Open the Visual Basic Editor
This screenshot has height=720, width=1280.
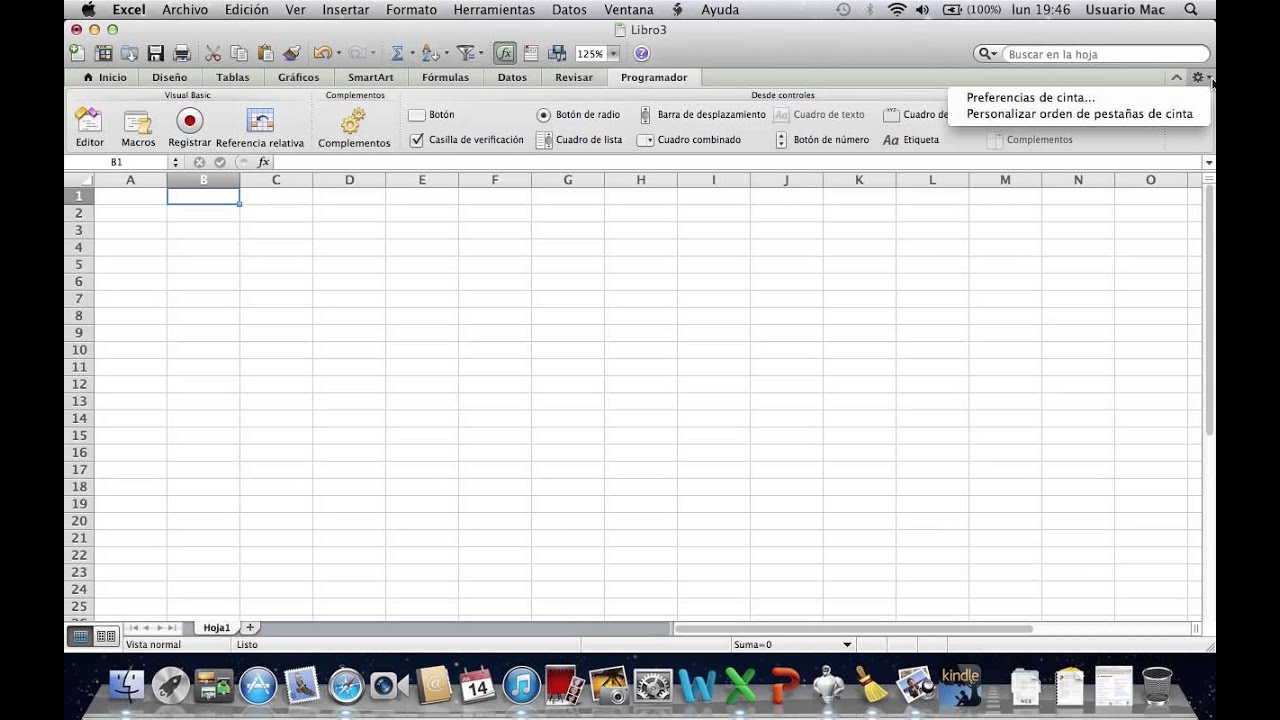tap(89, 127)
